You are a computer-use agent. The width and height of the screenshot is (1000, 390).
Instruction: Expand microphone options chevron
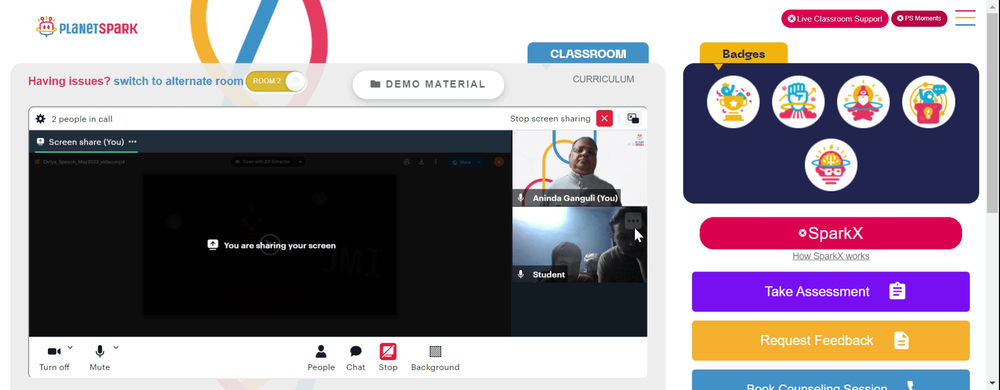point(116,347)
